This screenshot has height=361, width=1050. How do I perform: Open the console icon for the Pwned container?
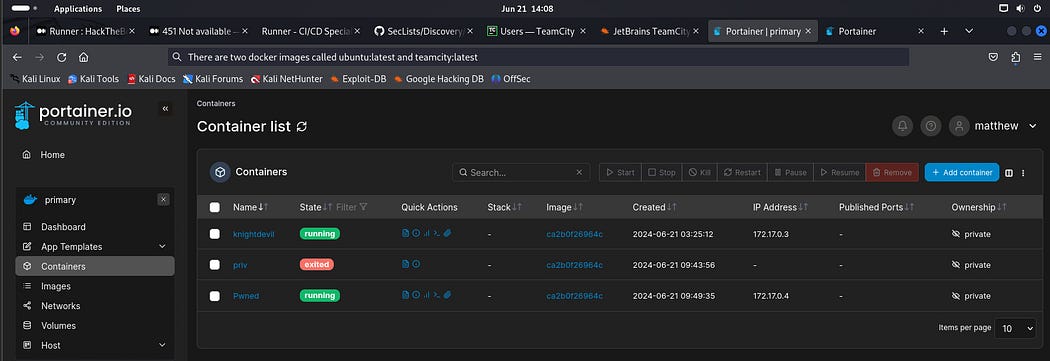coord(437,295)
